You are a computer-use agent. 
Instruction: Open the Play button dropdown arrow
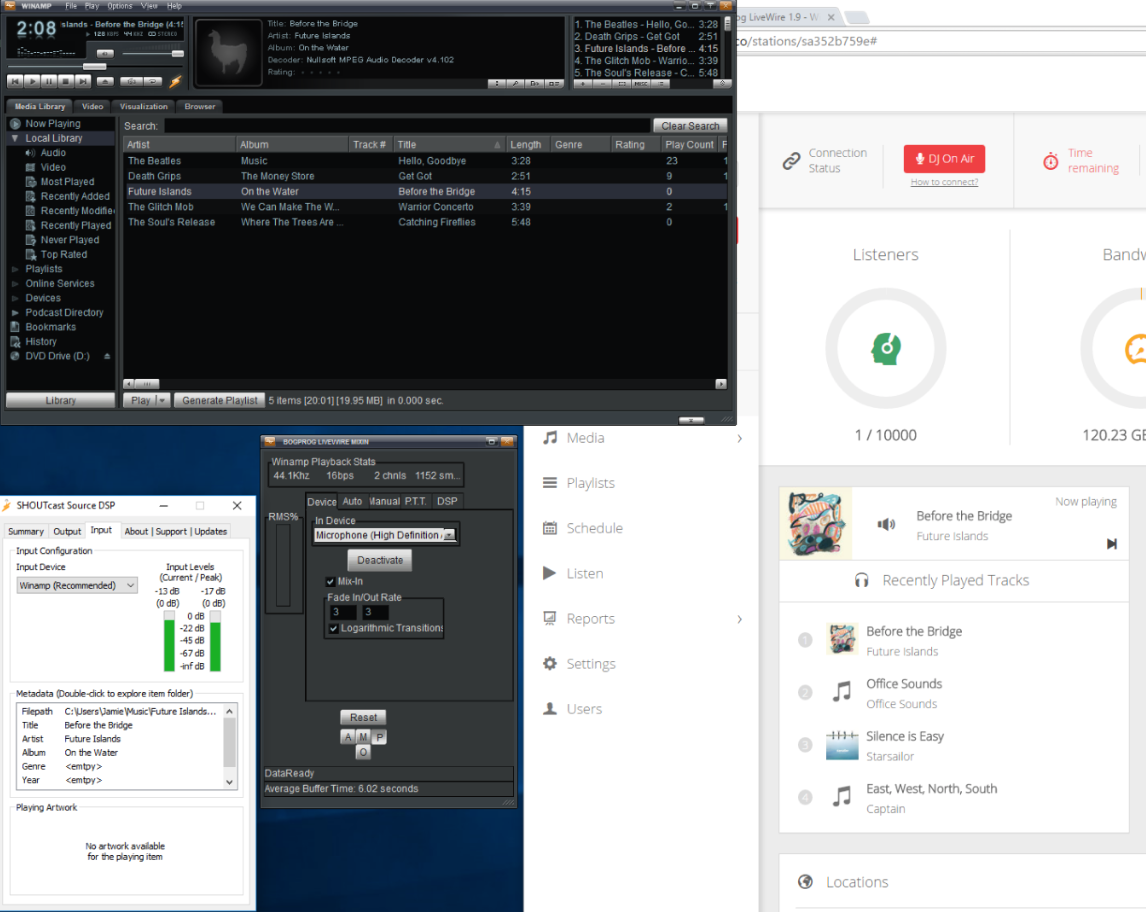click(x=162, y=400)
